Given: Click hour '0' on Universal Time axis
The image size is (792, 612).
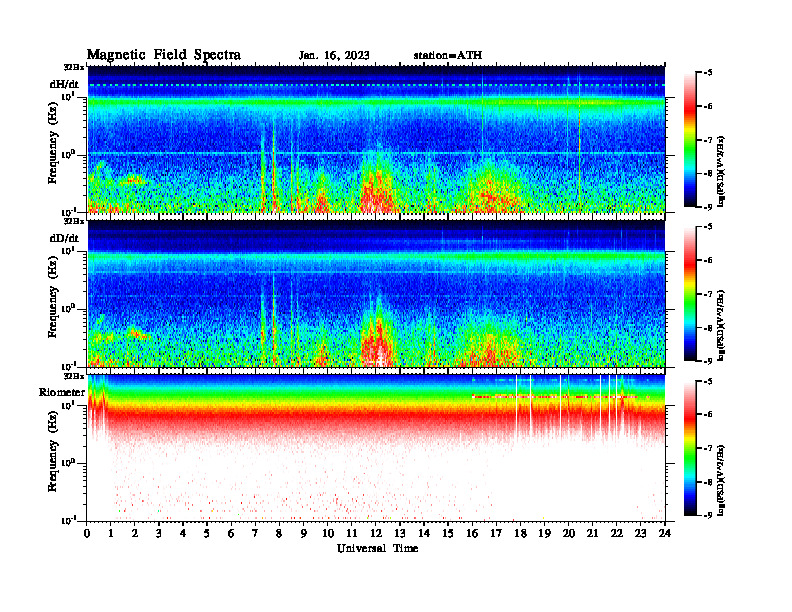Looking at the screenshot, I should pos(87,533).
